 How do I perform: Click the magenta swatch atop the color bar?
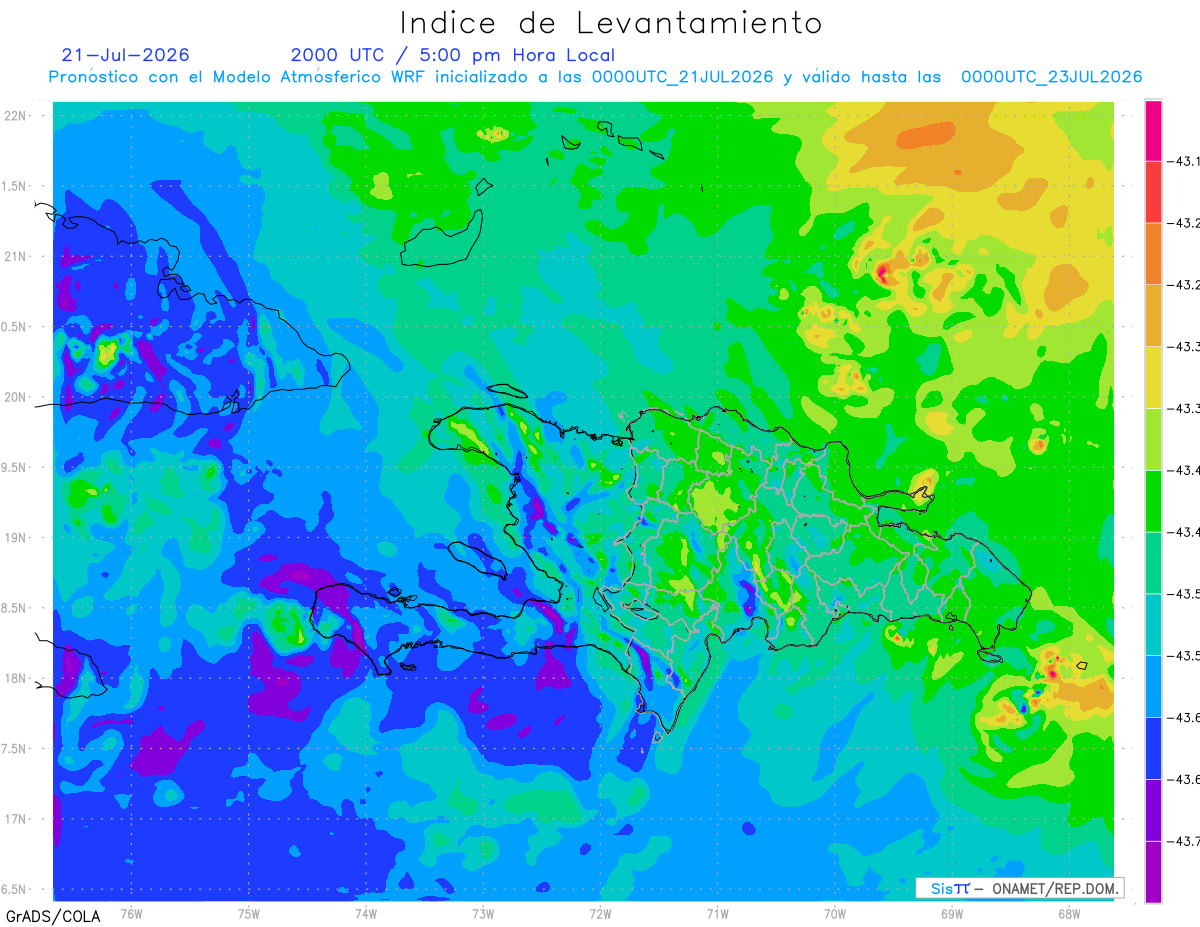1153,130
